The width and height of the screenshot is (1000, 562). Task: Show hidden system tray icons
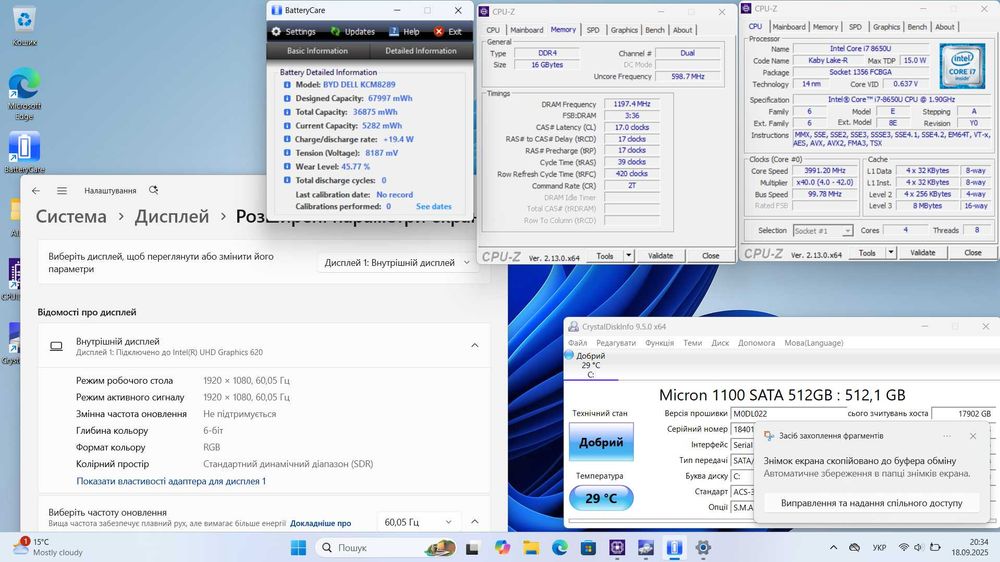point(833,547)
